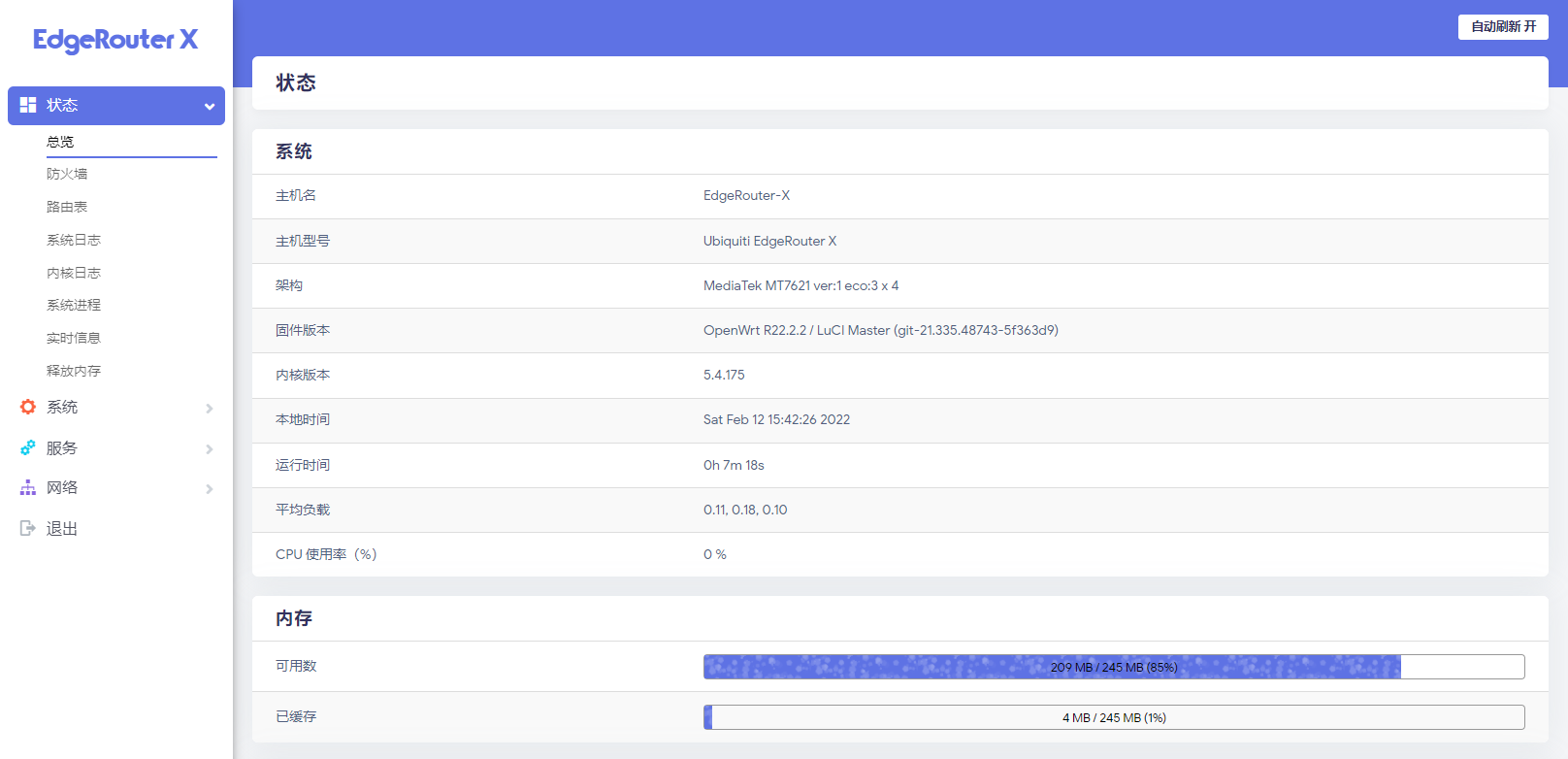Open the 内核日志 page
1568x759 pixels.
click(74, 273)
